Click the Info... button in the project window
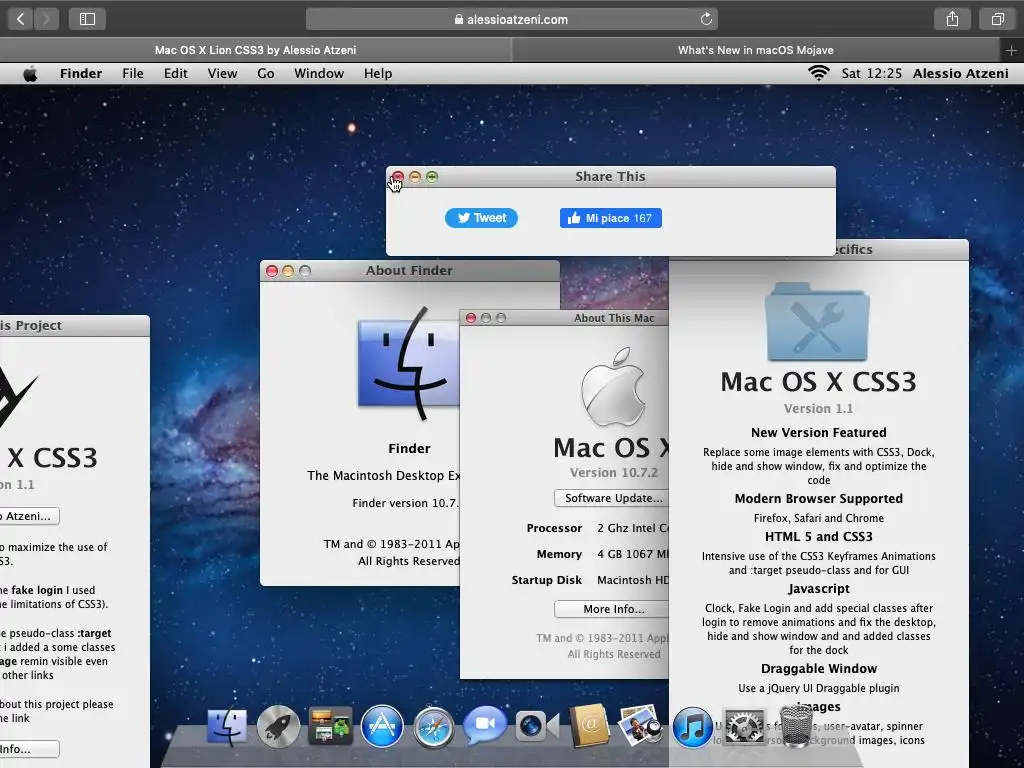1024x768 pixels. 28,749
